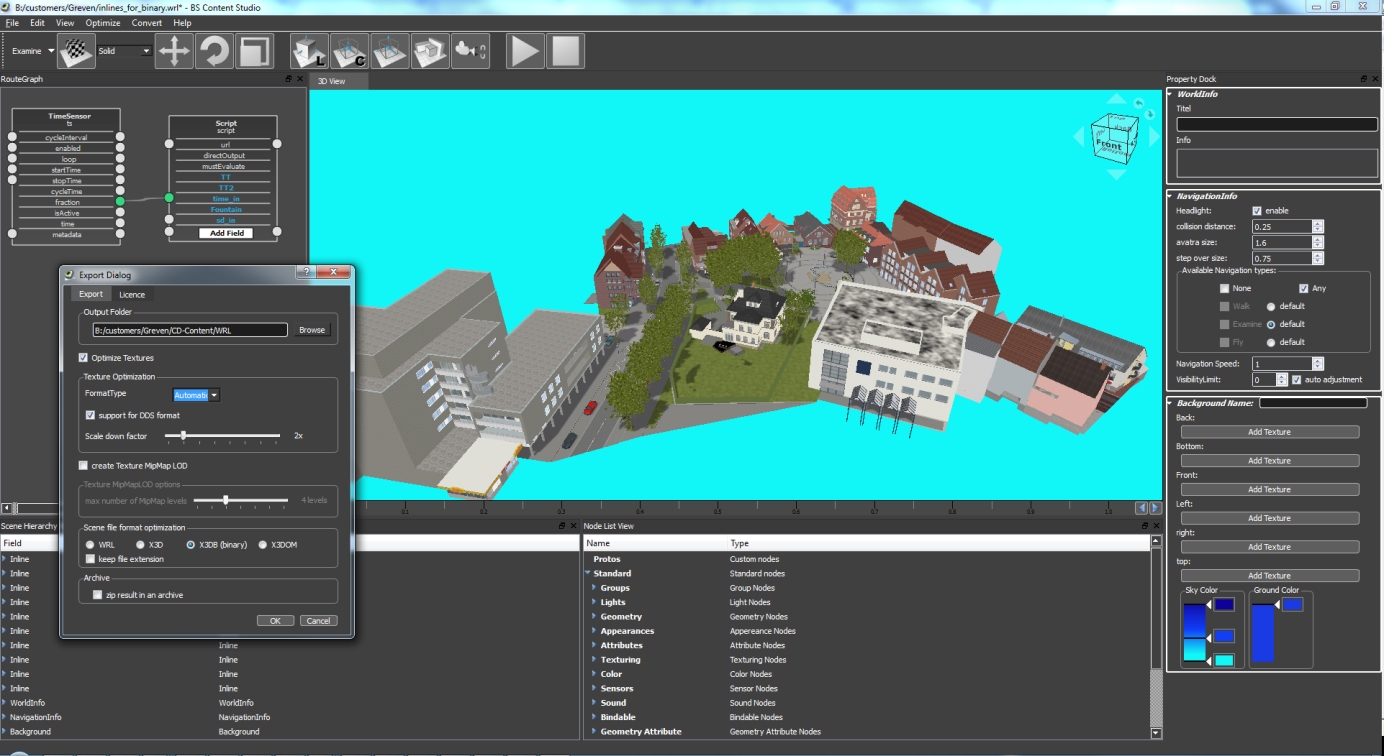Click the move (four-arrow) tool icon
This screenshot has height=756, width=1384.
coord(174,51)
